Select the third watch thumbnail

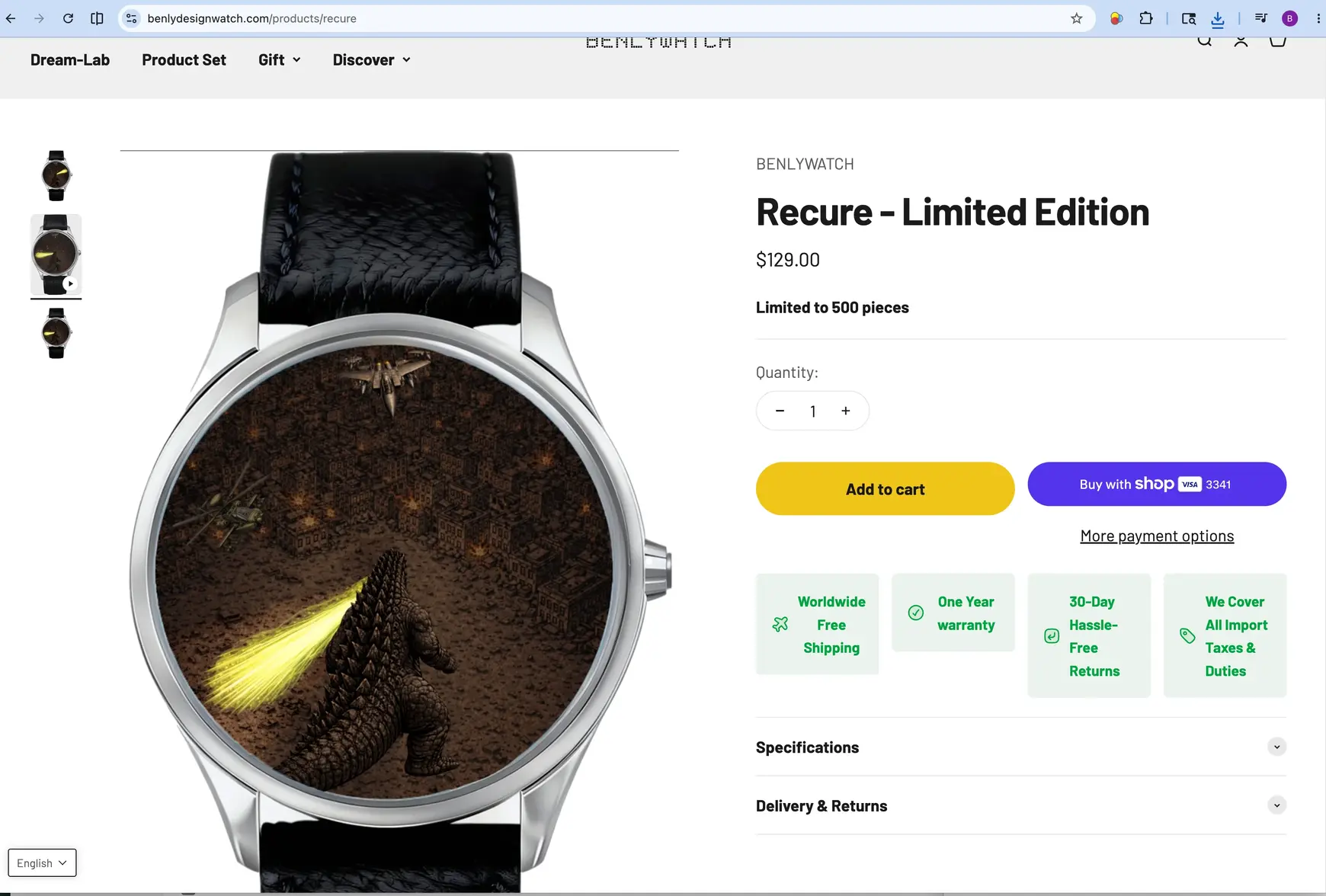[x=56, y=333]
